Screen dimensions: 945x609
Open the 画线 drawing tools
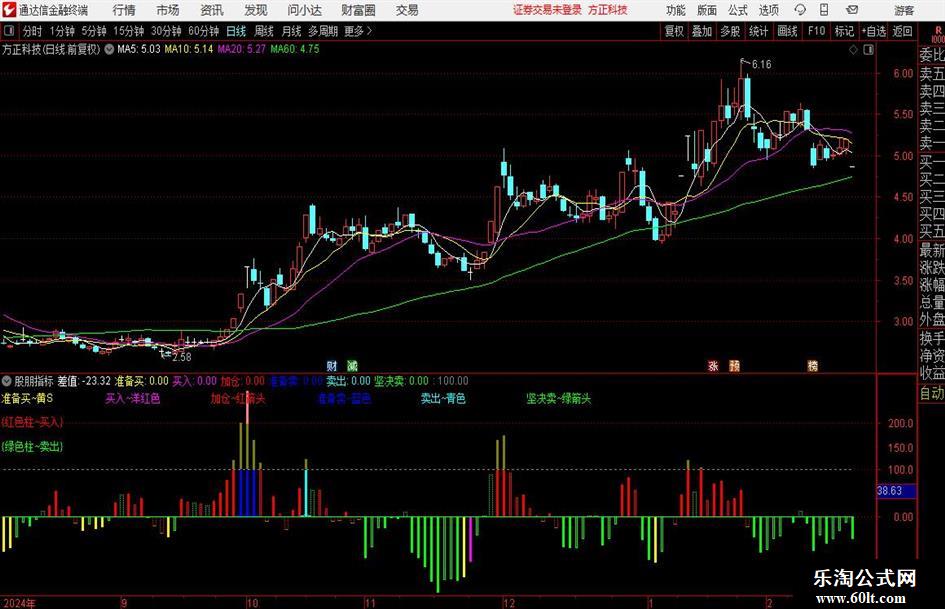point(787,31)
